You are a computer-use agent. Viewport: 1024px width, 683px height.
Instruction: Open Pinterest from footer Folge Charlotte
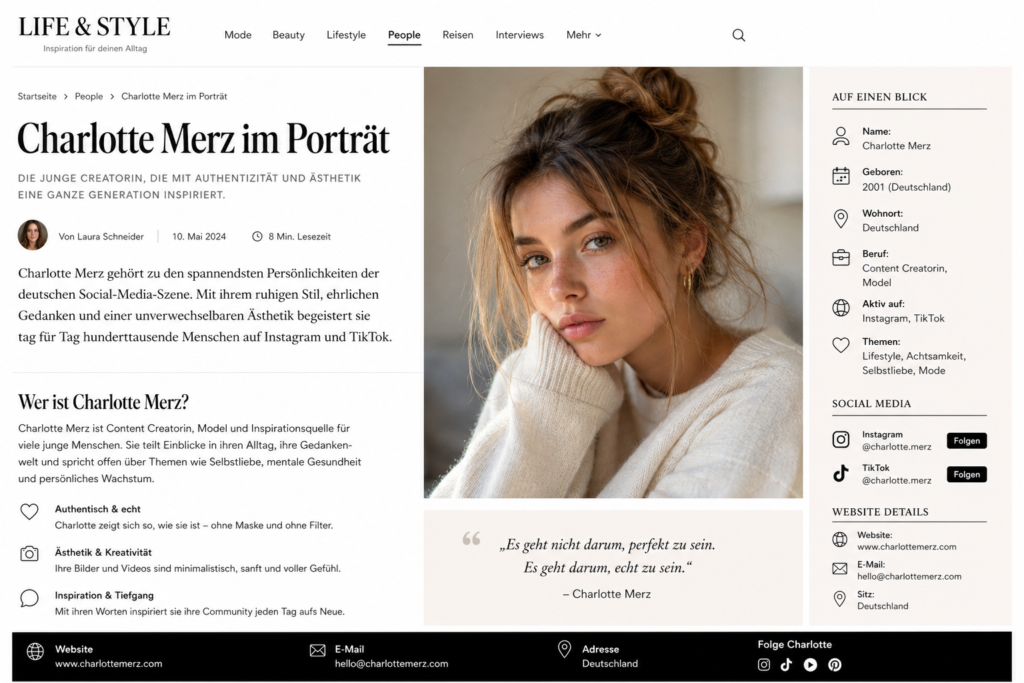(835, 665)
